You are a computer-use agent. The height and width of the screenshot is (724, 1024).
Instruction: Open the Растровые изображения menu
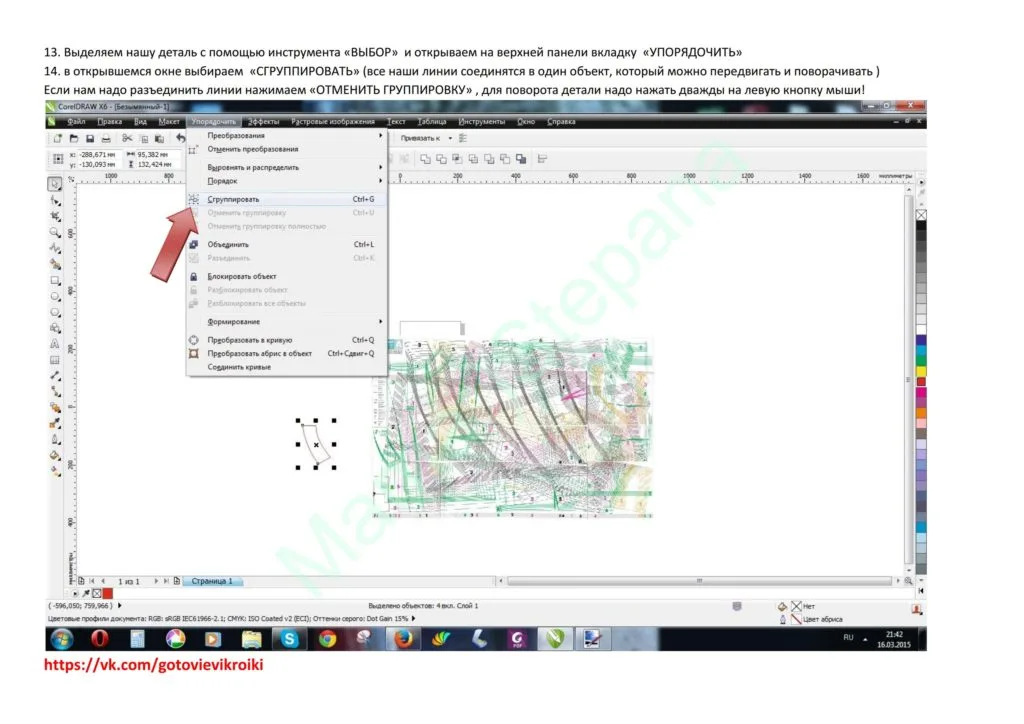tap(333, 121)
